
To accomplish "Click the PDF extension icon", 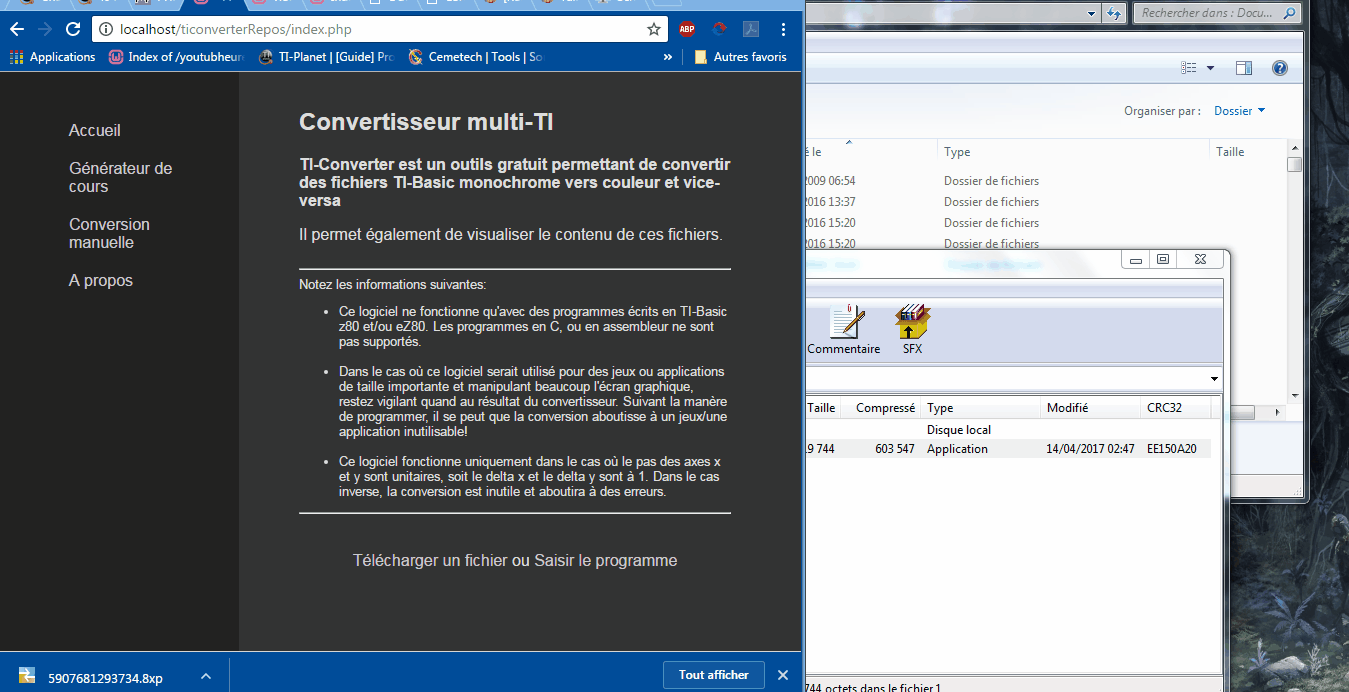I will (749, 30).
